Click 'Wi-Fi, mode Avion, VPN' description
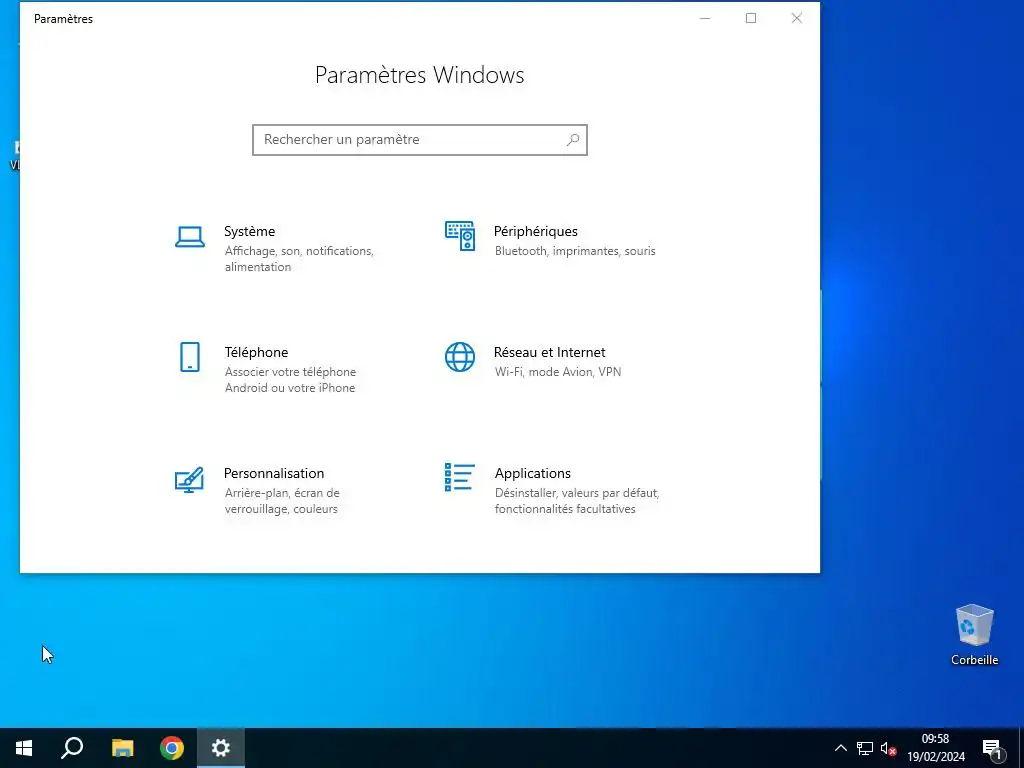 pyautogui.click(x=558, y=372)
